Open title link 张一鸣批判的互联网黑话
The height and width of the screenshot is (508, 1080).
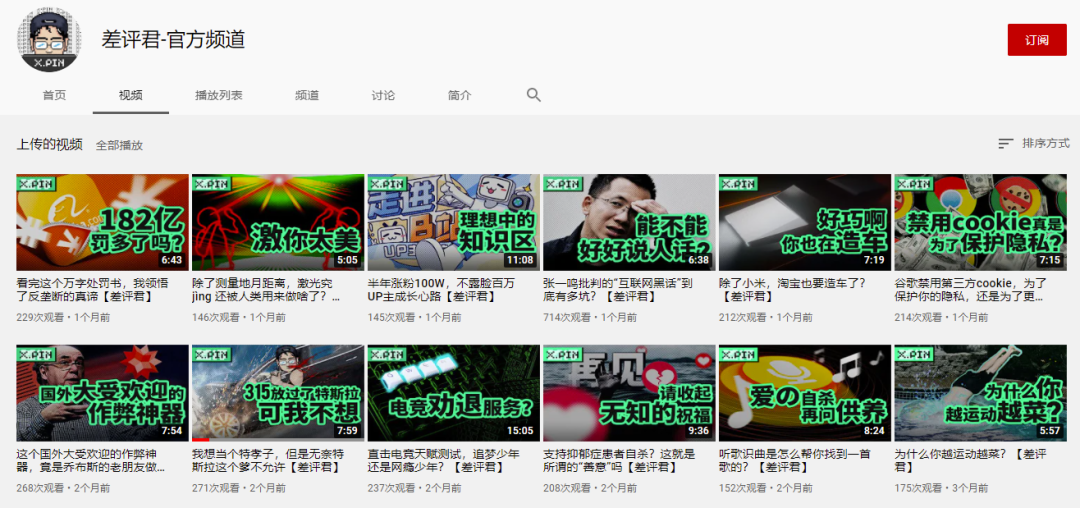618,289
